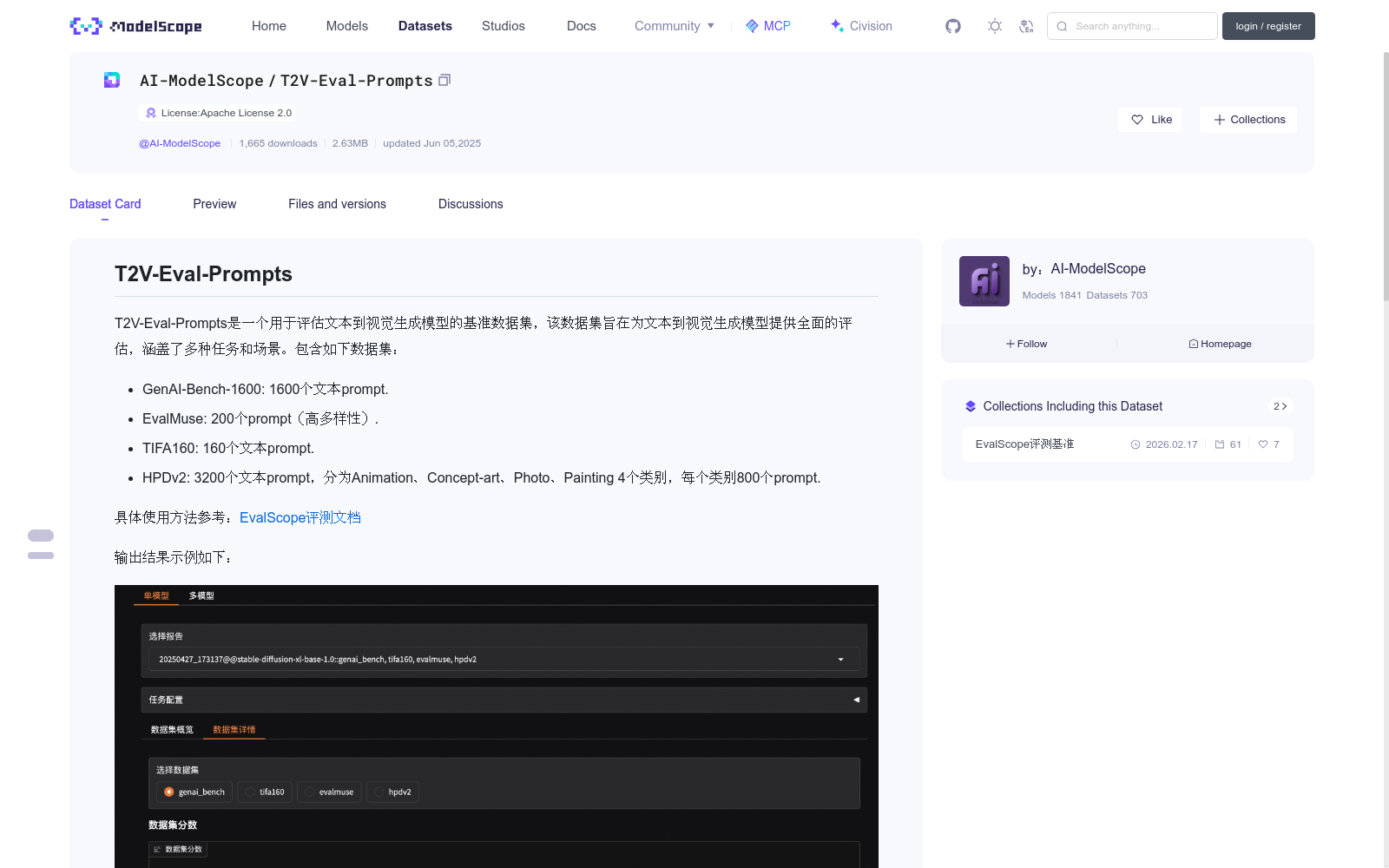Open the Community dropdown menu

[675, 26]
